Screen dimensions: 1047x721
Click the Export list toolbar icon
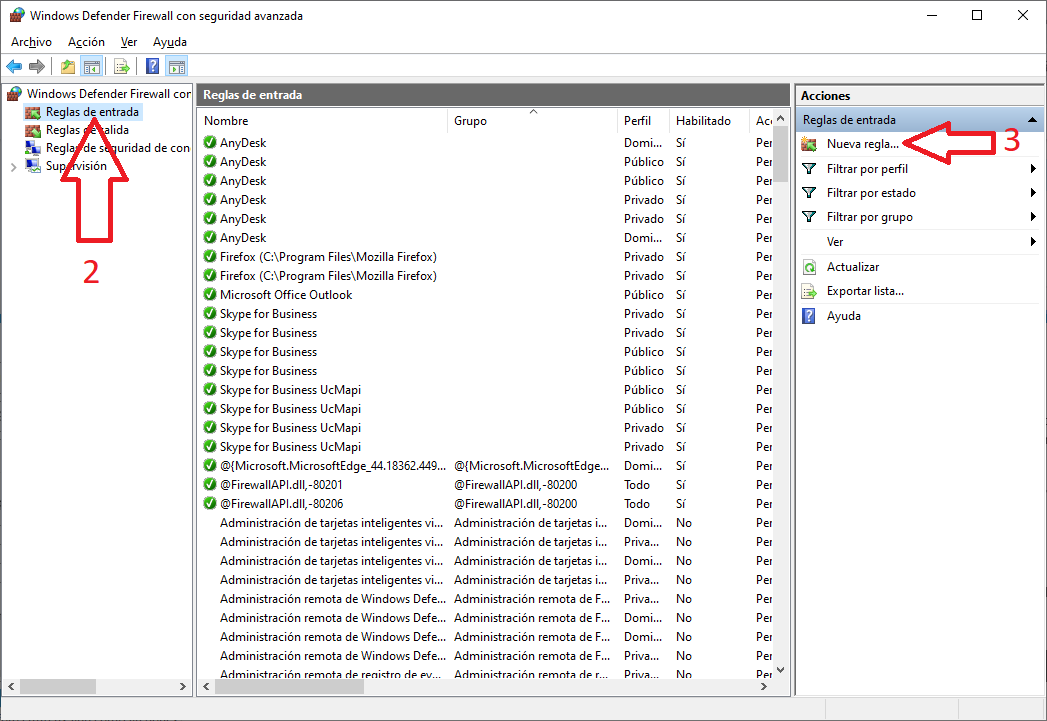tap(122, 66)
